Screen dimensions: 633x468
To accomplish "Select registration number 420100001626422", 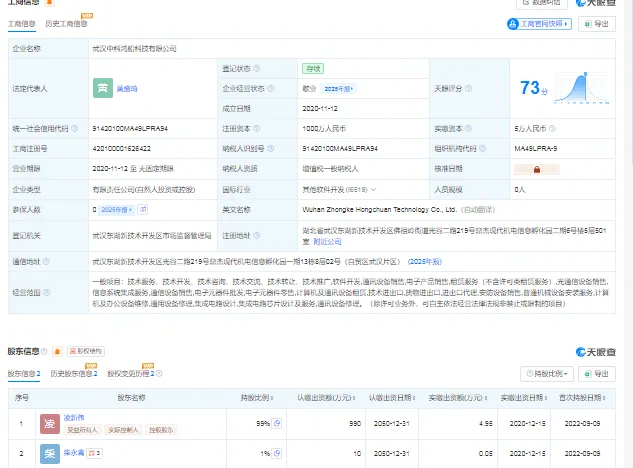I will pos(122,149).
